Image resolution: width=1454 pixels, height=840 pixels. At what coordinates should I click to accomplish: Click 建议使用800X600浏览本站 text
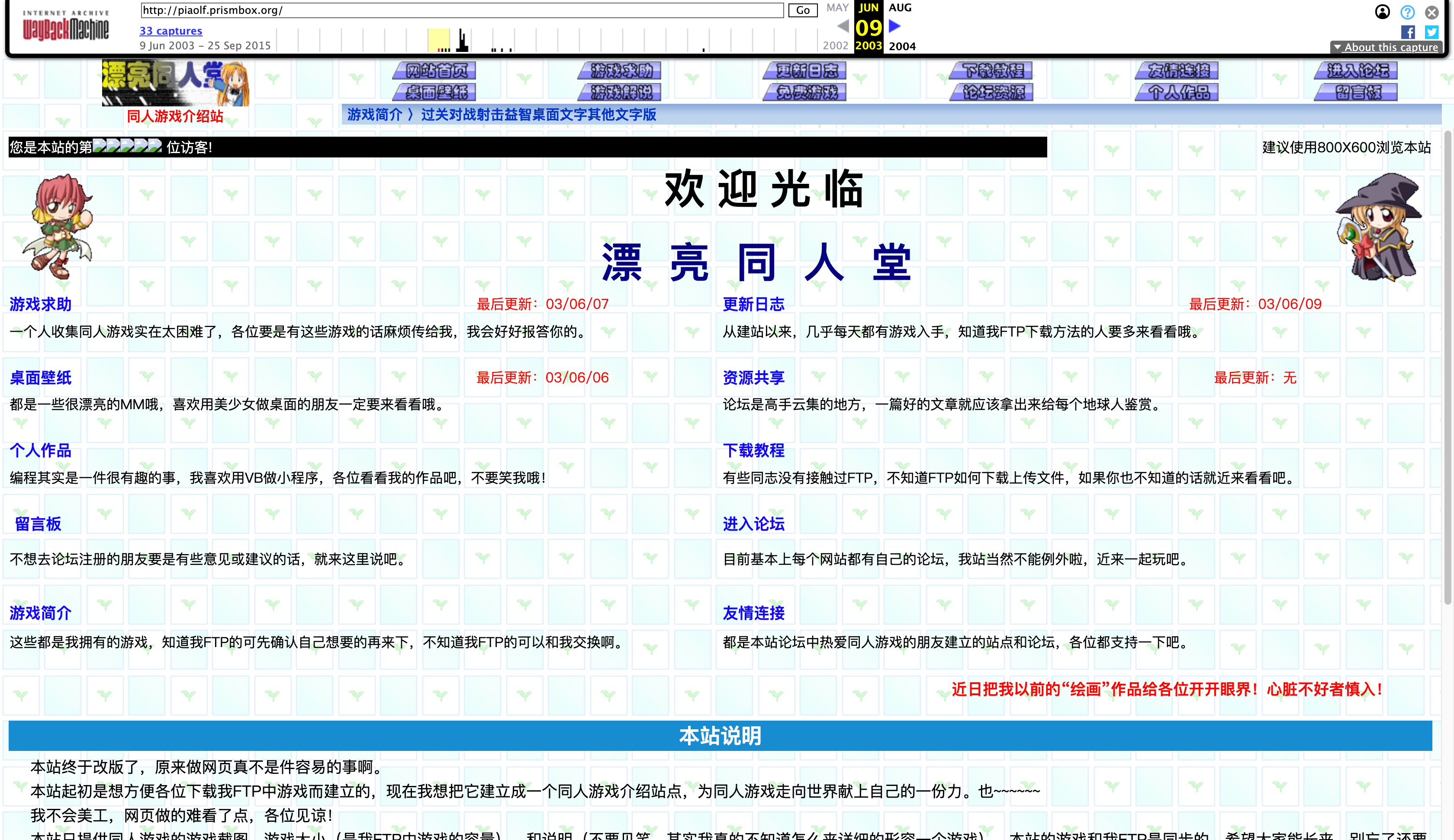click(x=1346, y=147)
